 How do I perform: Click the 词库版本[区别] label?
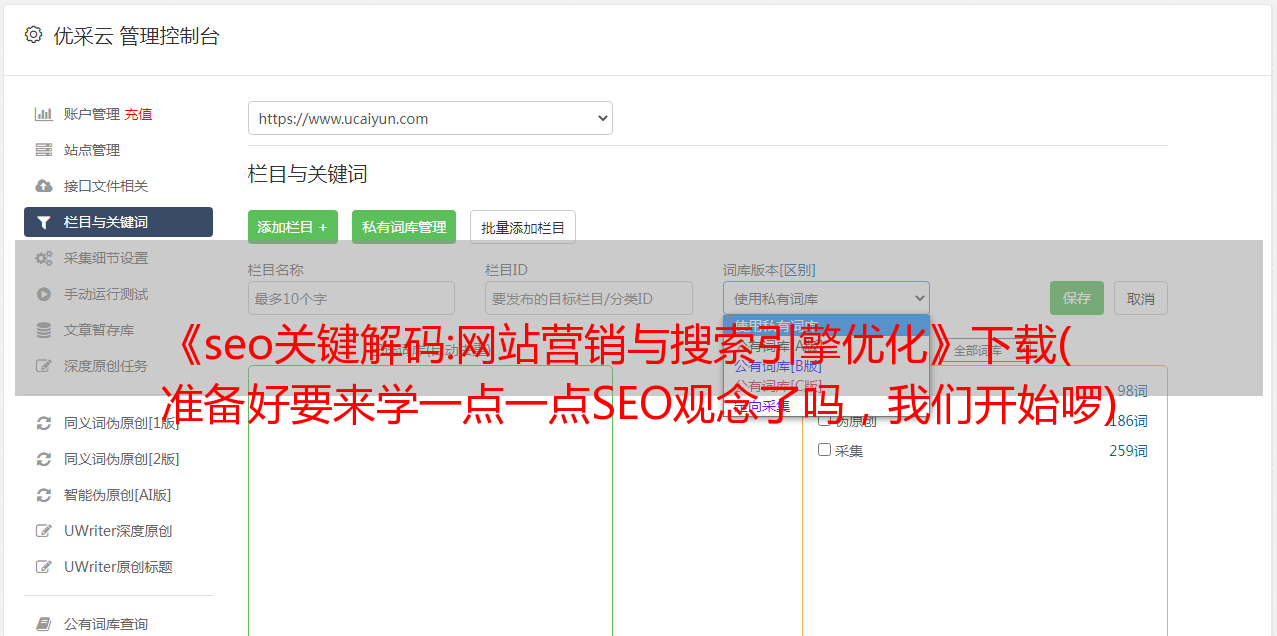pyautogui.click(x=769, y=270)
